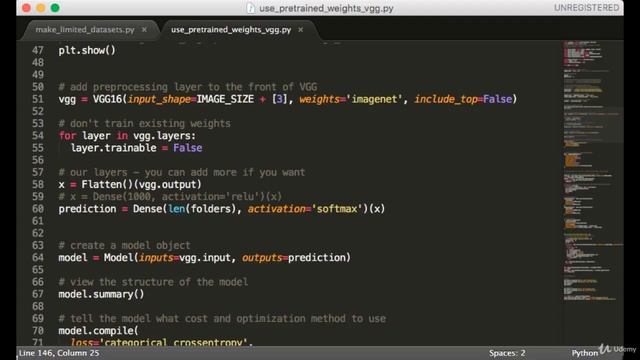Switch to make_limited_datasets.py tab
The height and width of the screenshot is (360, 640).
[85, 30]
